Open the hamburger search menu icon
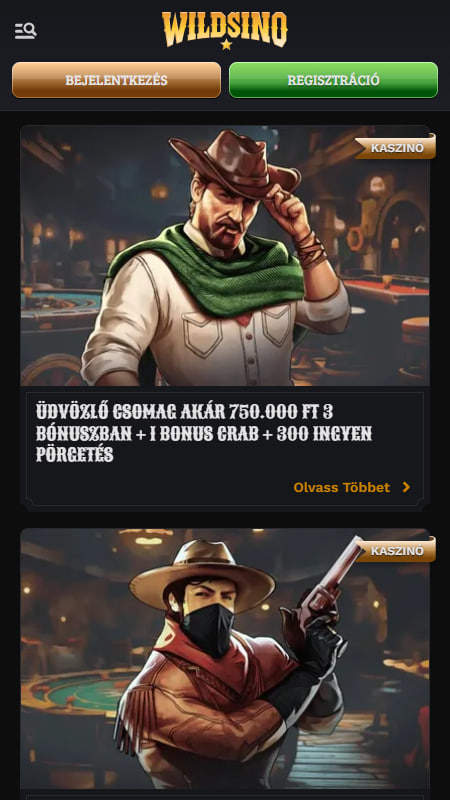Image resolution: width=450 pixels, height=800 pixels. (26, 31)
